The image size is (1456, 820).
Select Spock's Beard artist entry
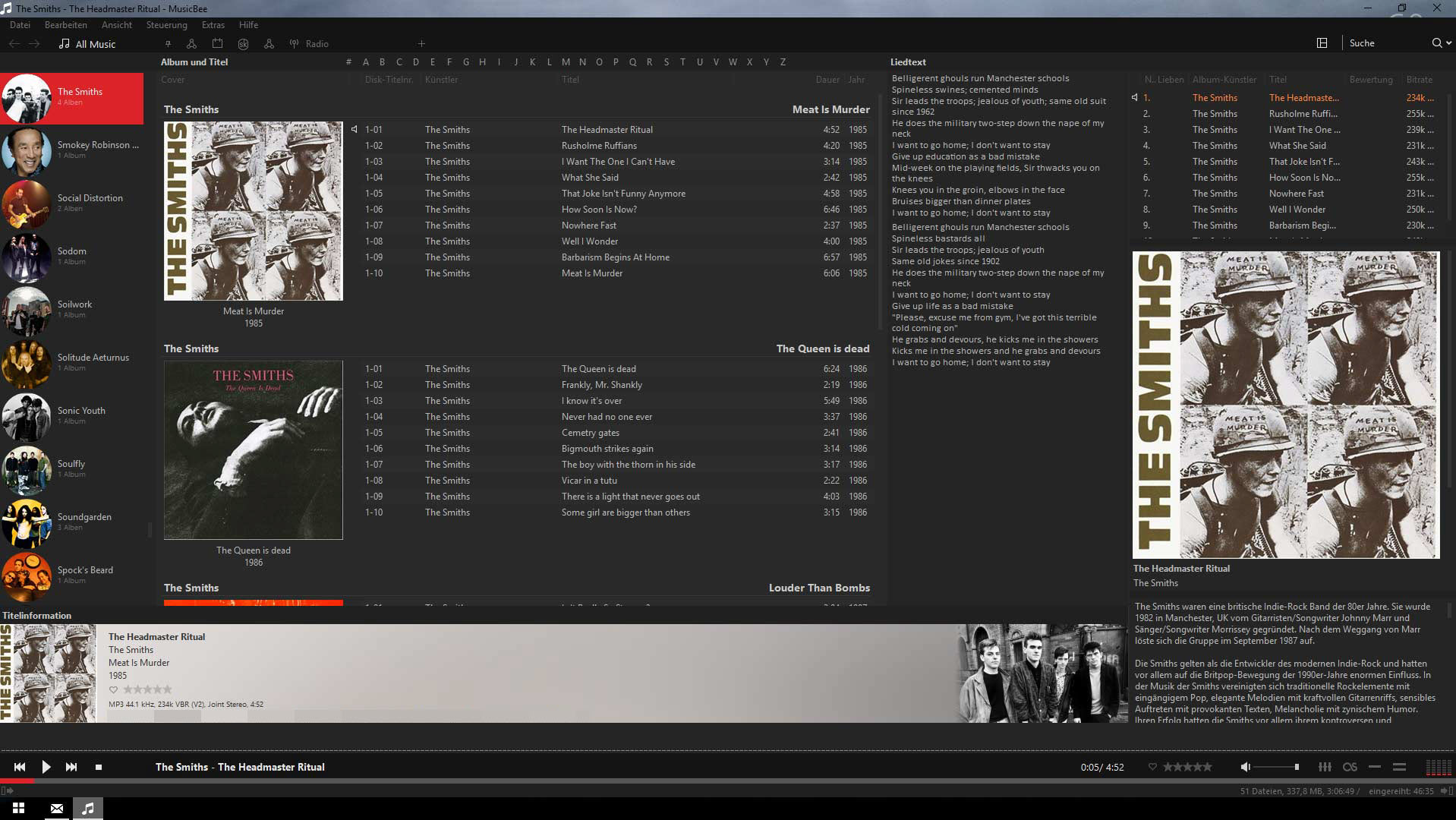pyautogui.click(x=71, y=576)
